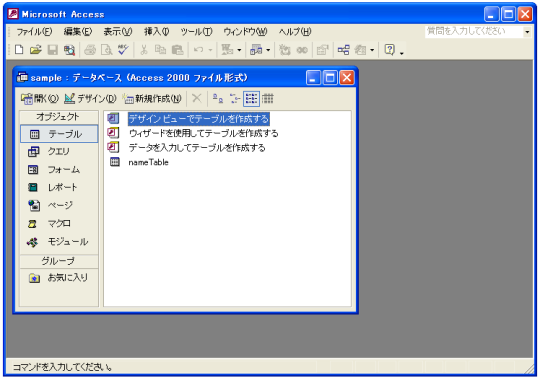Image resolution: width=540 pixels, height=378 pixels.
Task: Expand the Office Links dropdown arrow
Action: tap(239, 50)
